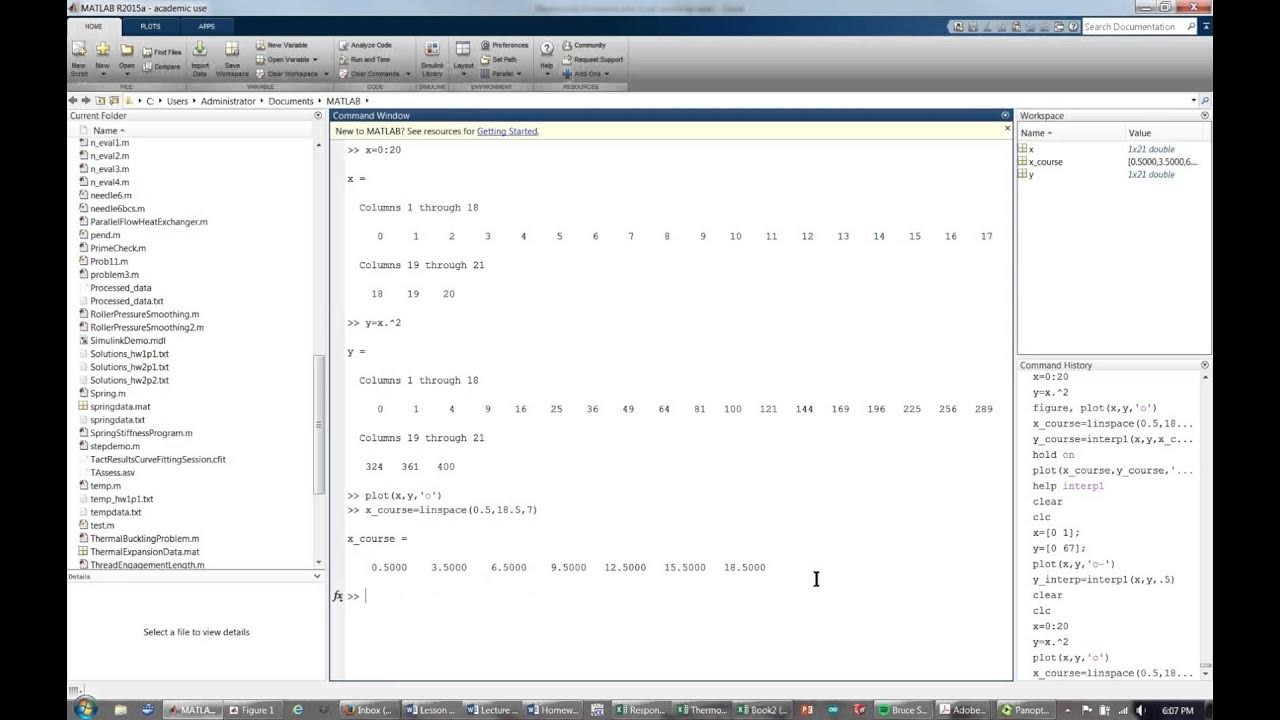Go back to previous folder arrow
The height and width of the screenshot is (720, 1280).
[73, 101]
